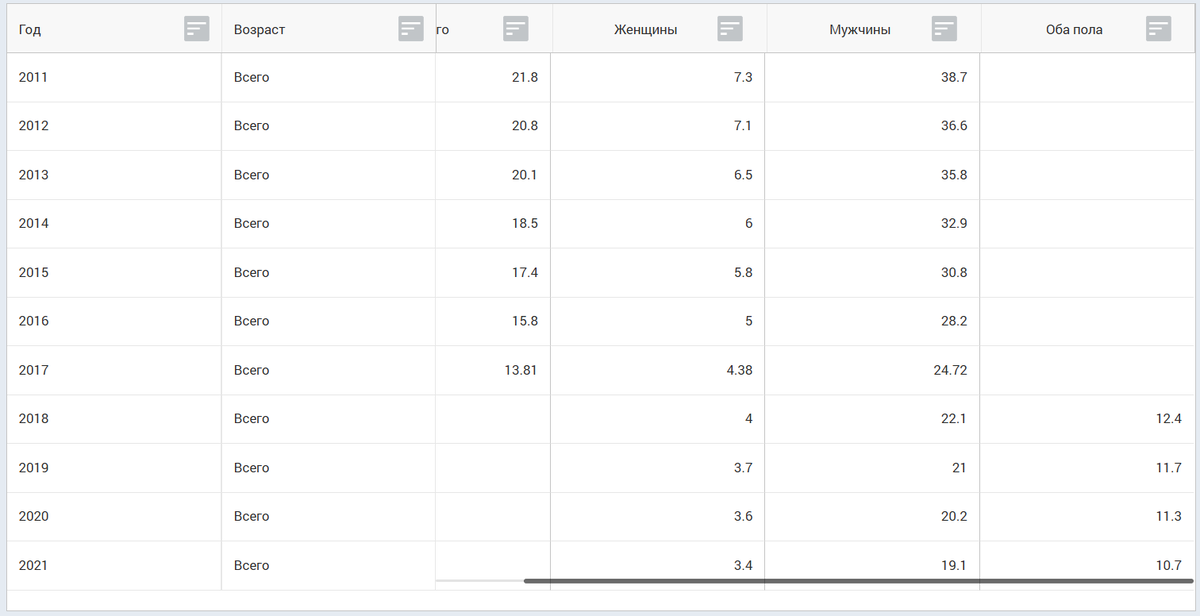
Task: Select the Оба пола column header
Action: tap(1088, 29)
